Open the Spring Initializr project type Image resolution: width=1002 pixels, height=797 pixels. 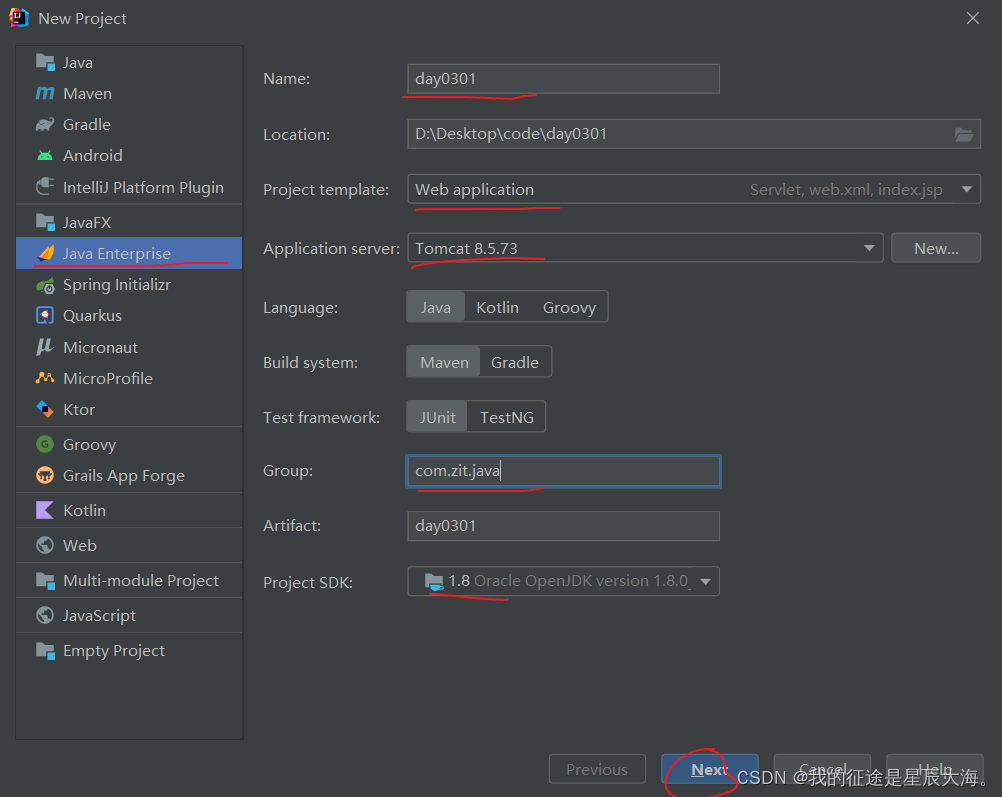(115, 284)
